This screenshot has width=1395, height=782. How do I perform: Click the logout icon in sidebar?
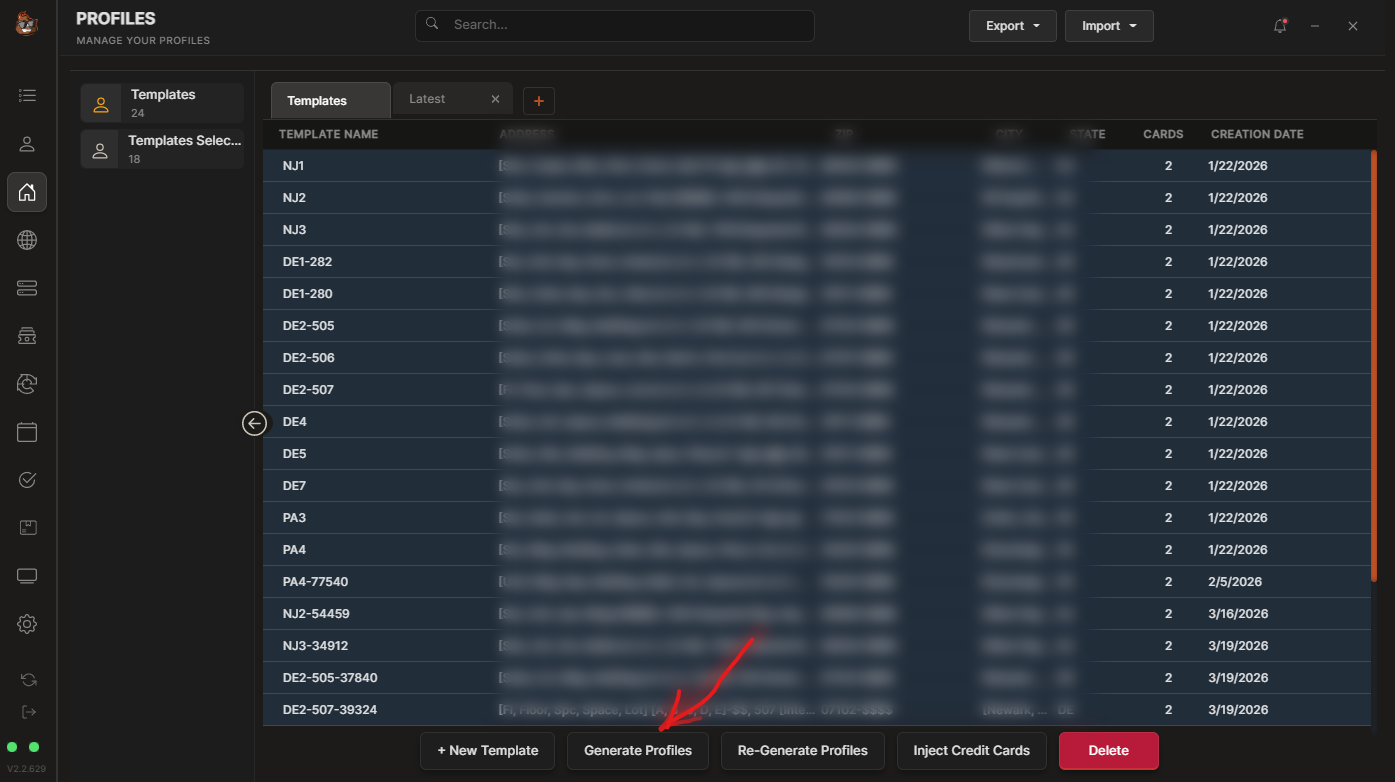tap(28, 712)
